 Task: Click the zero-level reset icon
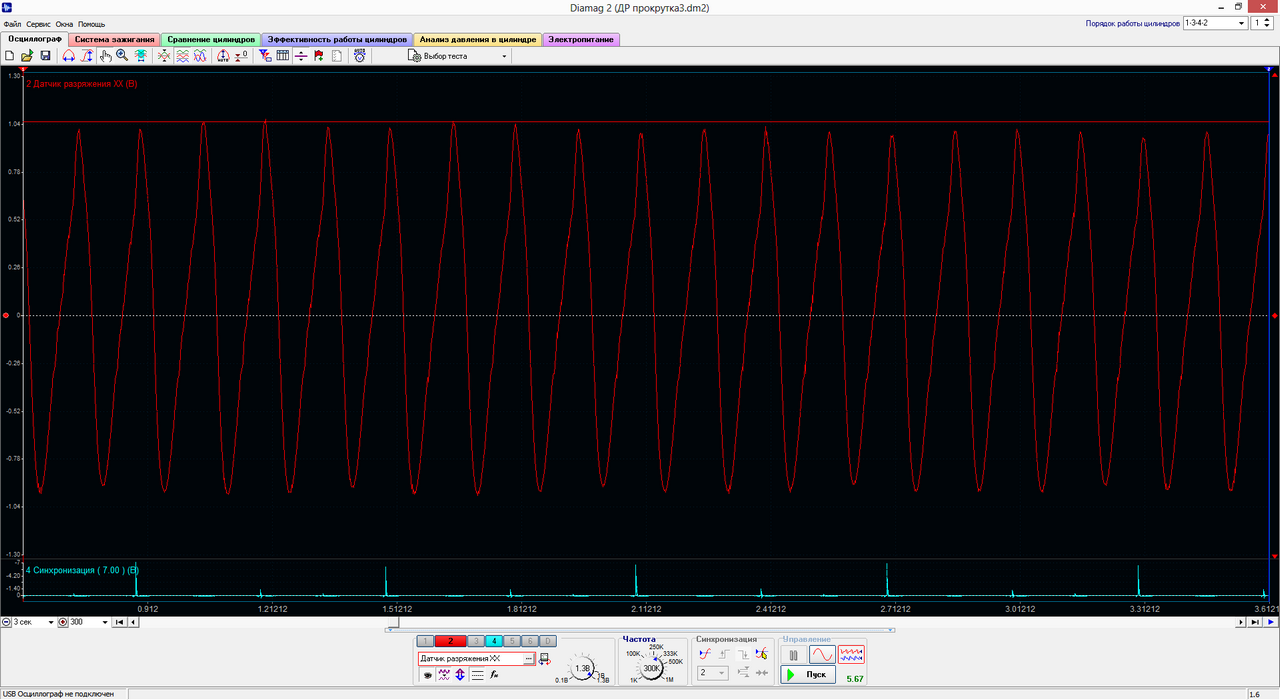tap(241, 56)
